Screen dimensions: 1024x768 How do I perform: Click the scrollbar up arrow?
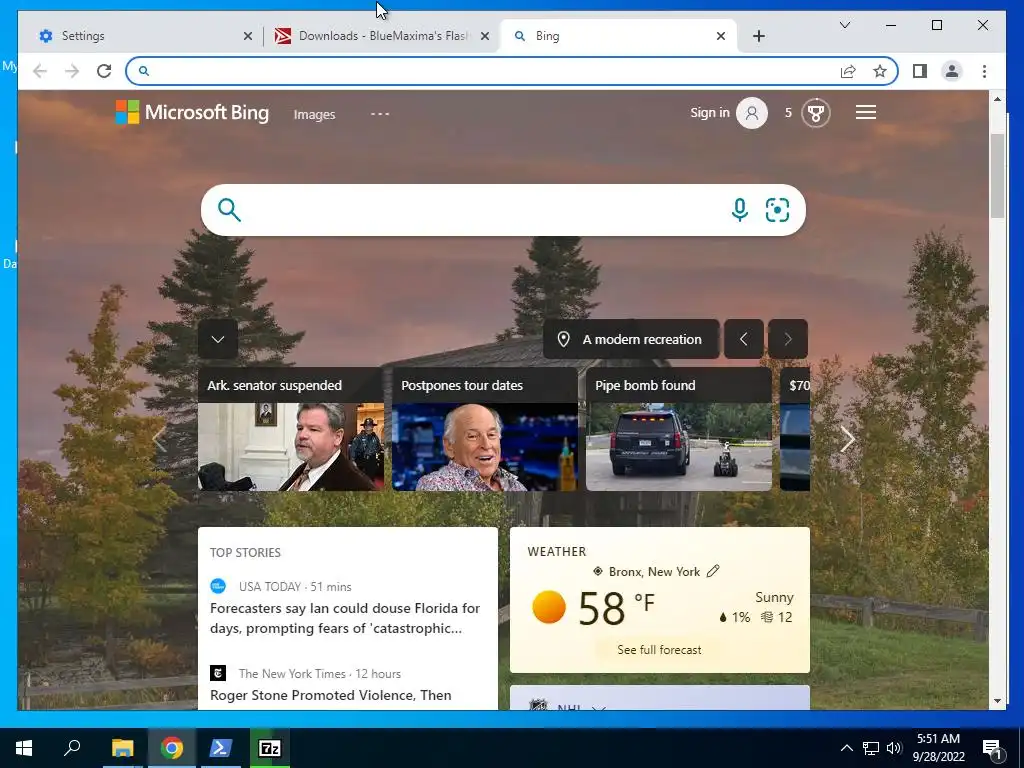pos(997,99)
